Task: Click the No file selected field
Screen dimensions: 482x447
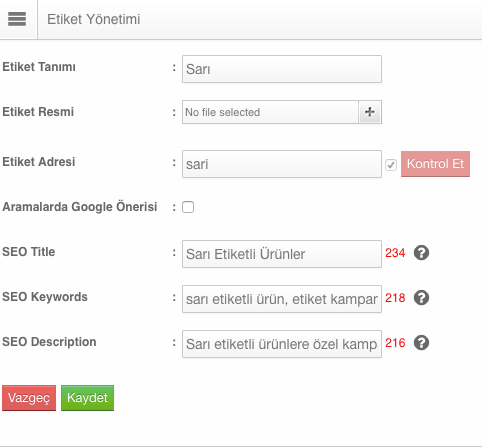Action: [270, 112]
